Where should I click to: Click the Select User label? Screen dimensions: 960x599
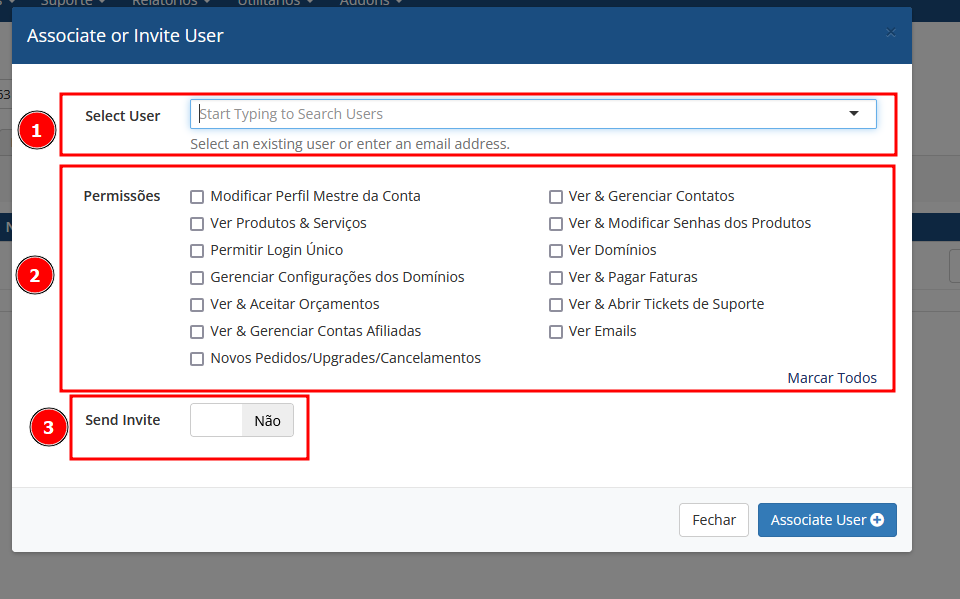(122, 116)
